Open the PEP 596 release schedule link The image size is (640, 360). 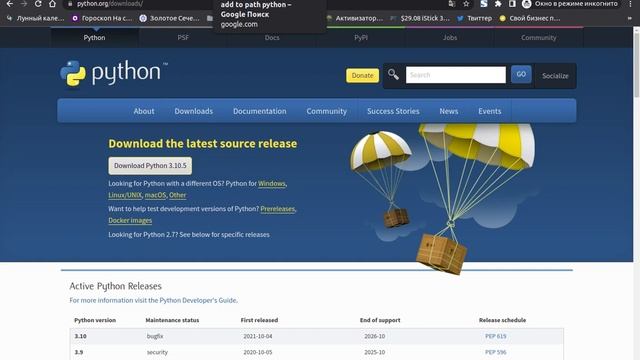click(496, 352)
